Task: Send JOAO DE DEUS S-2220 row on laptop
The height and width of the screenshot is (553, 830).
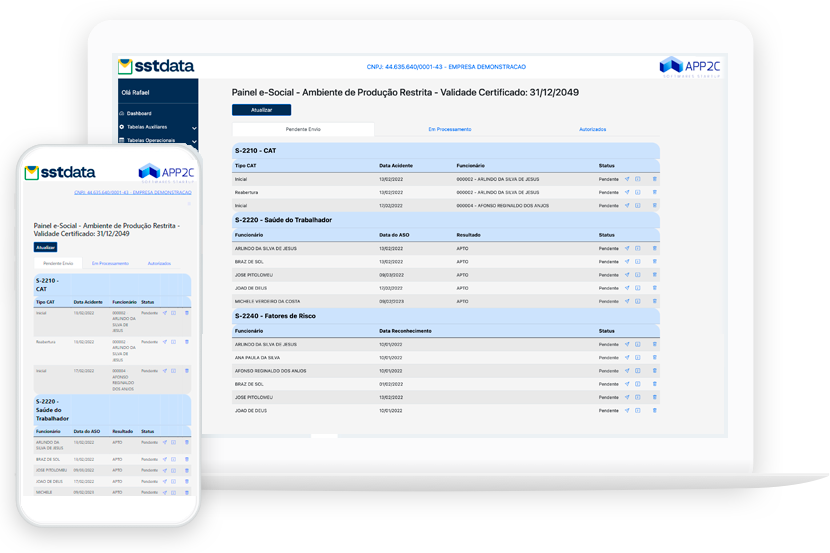Action: point(627,288)
